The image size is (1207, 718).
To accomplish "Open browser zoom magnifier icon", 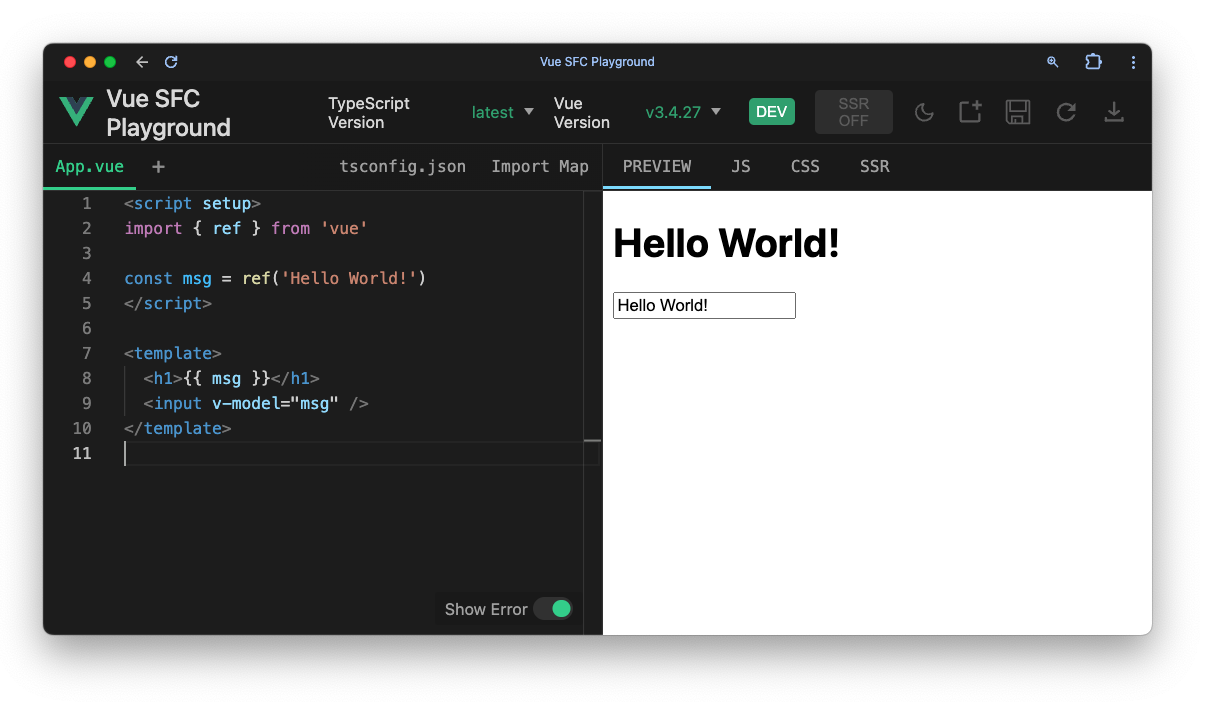I will 1052,62.
